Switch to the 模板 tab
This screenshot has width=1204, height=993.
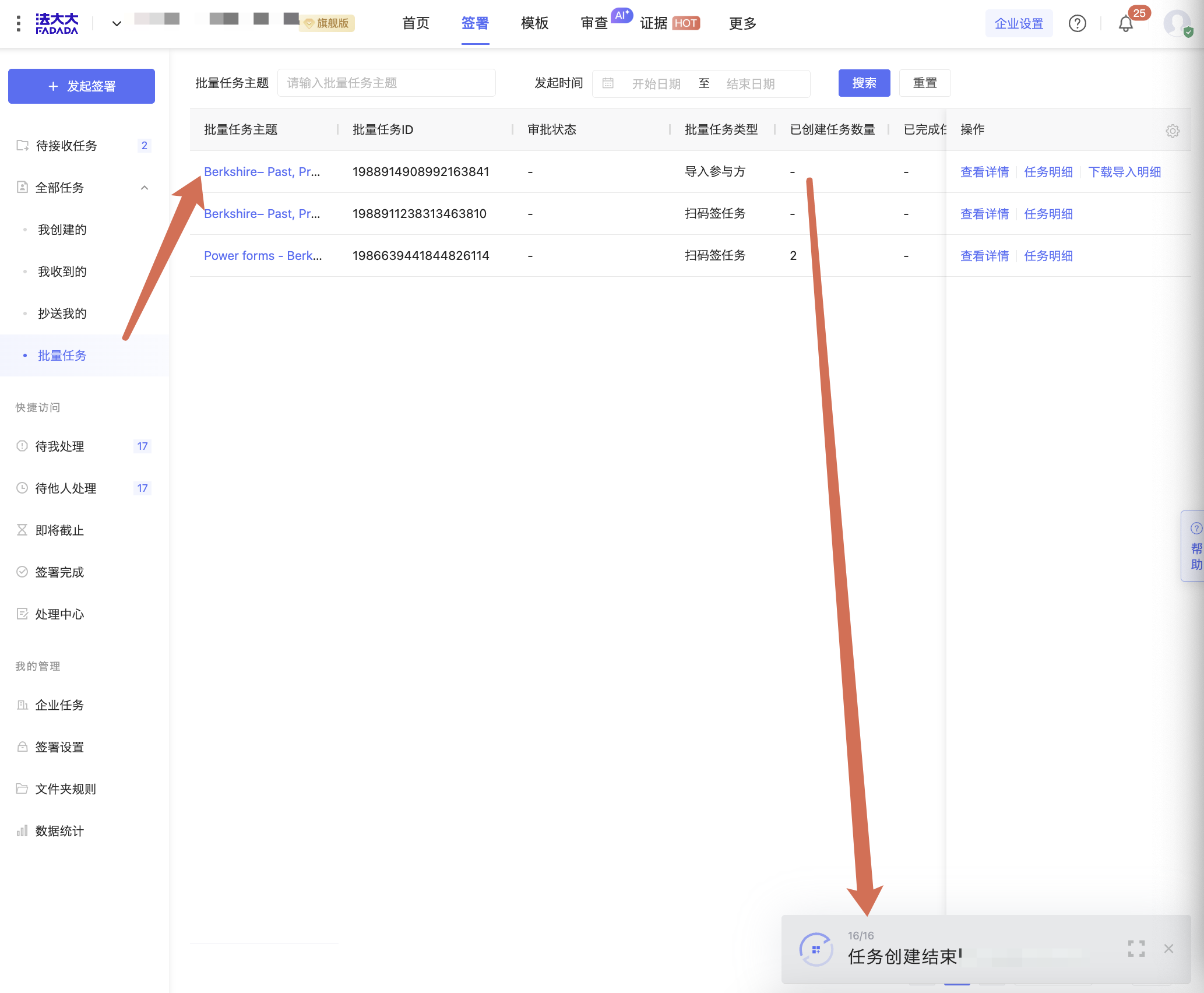[x=534, y=24]
